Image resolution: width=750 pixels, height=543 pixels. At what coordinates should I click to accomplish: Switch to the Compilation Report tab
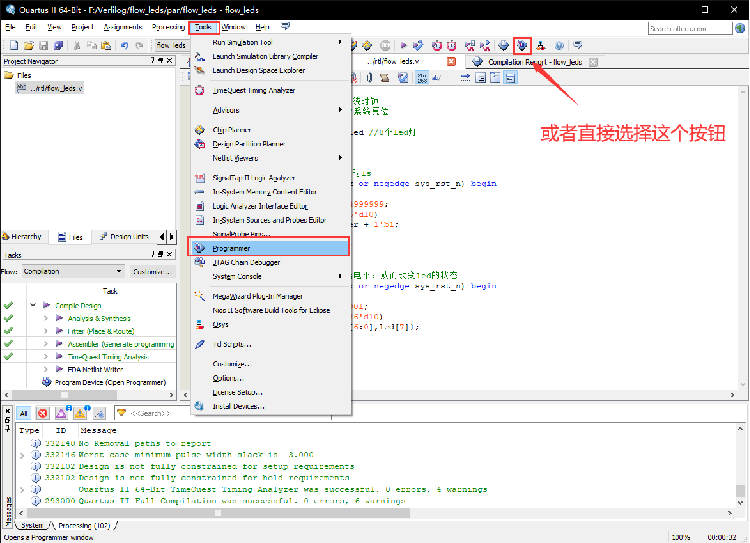[x=534, y=62]
